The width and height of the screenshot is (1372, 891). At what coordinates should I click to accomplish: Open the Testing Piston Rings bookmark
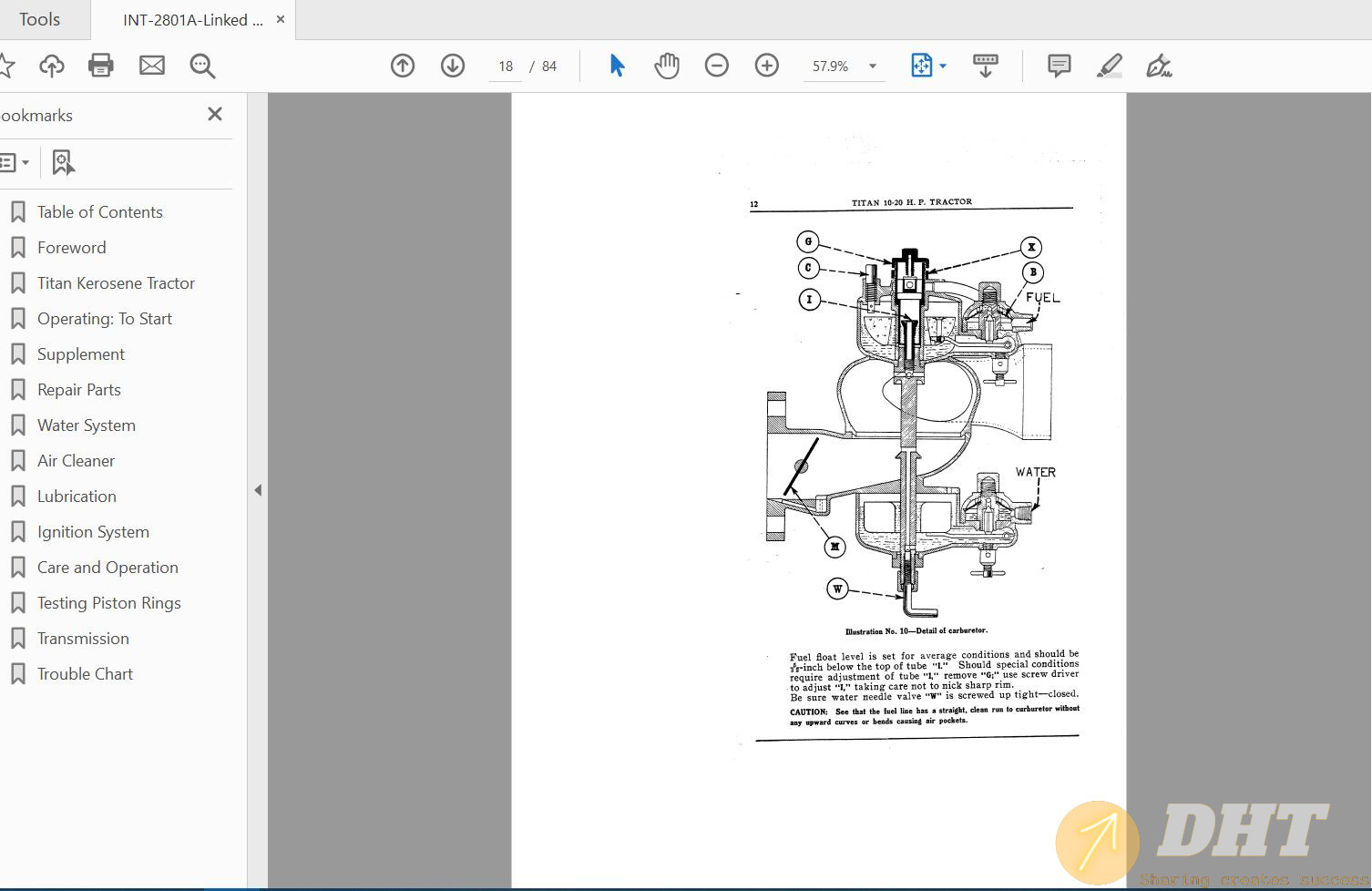[x=108, y=603]
